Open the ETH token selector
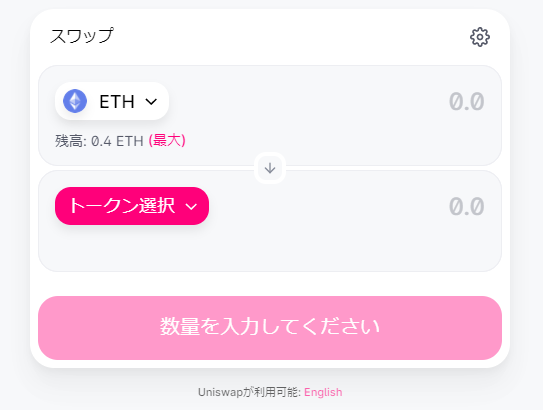The width and height of the screenshot is (543, 410). [112, 101]
